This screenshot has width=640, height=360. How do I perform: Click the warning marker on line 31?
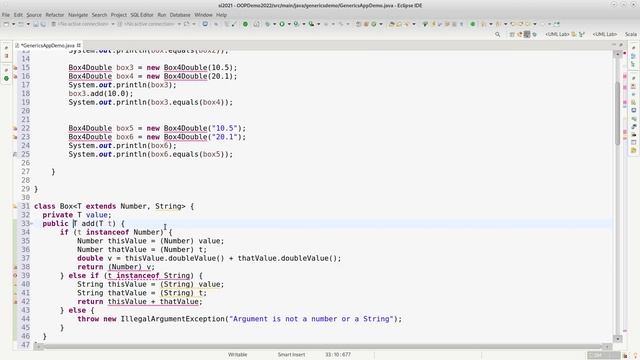tap(15, 207)
